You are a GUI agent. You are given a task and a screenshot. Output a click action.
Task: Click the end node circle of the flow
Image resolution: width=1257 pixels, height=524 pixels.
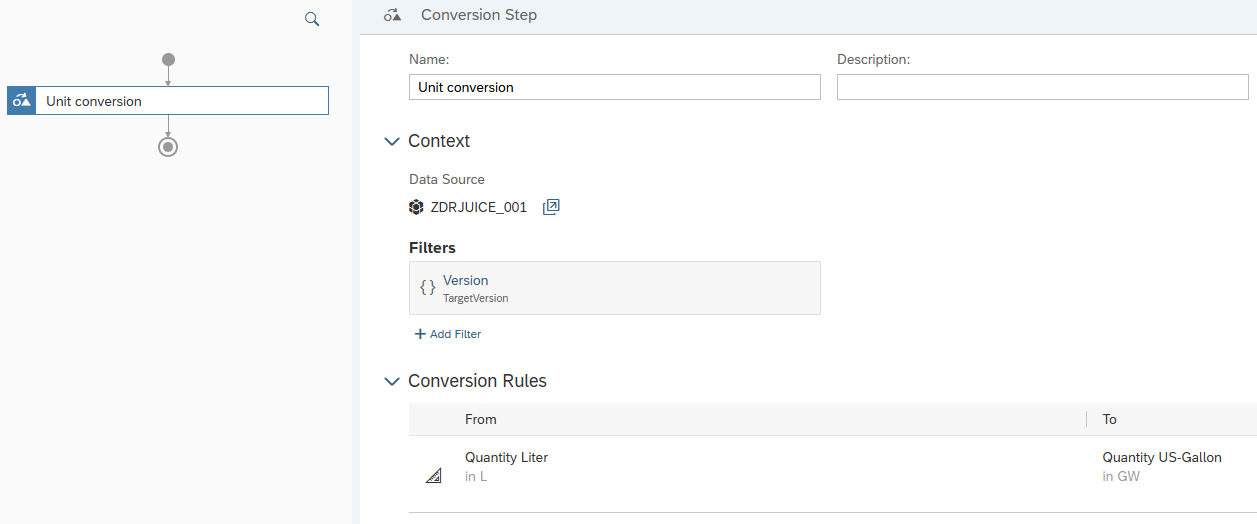point(168,147)
